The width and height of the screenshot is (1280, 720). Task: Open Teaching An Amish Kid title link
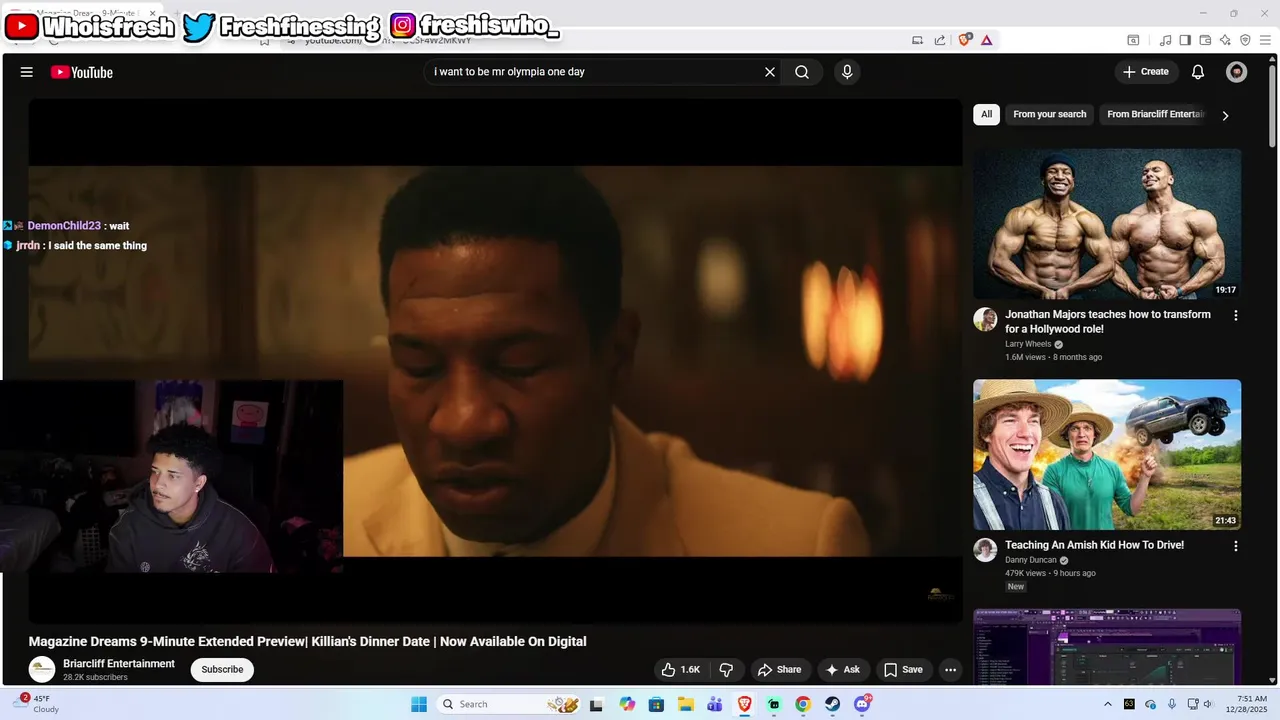[x=1094, y=545]
